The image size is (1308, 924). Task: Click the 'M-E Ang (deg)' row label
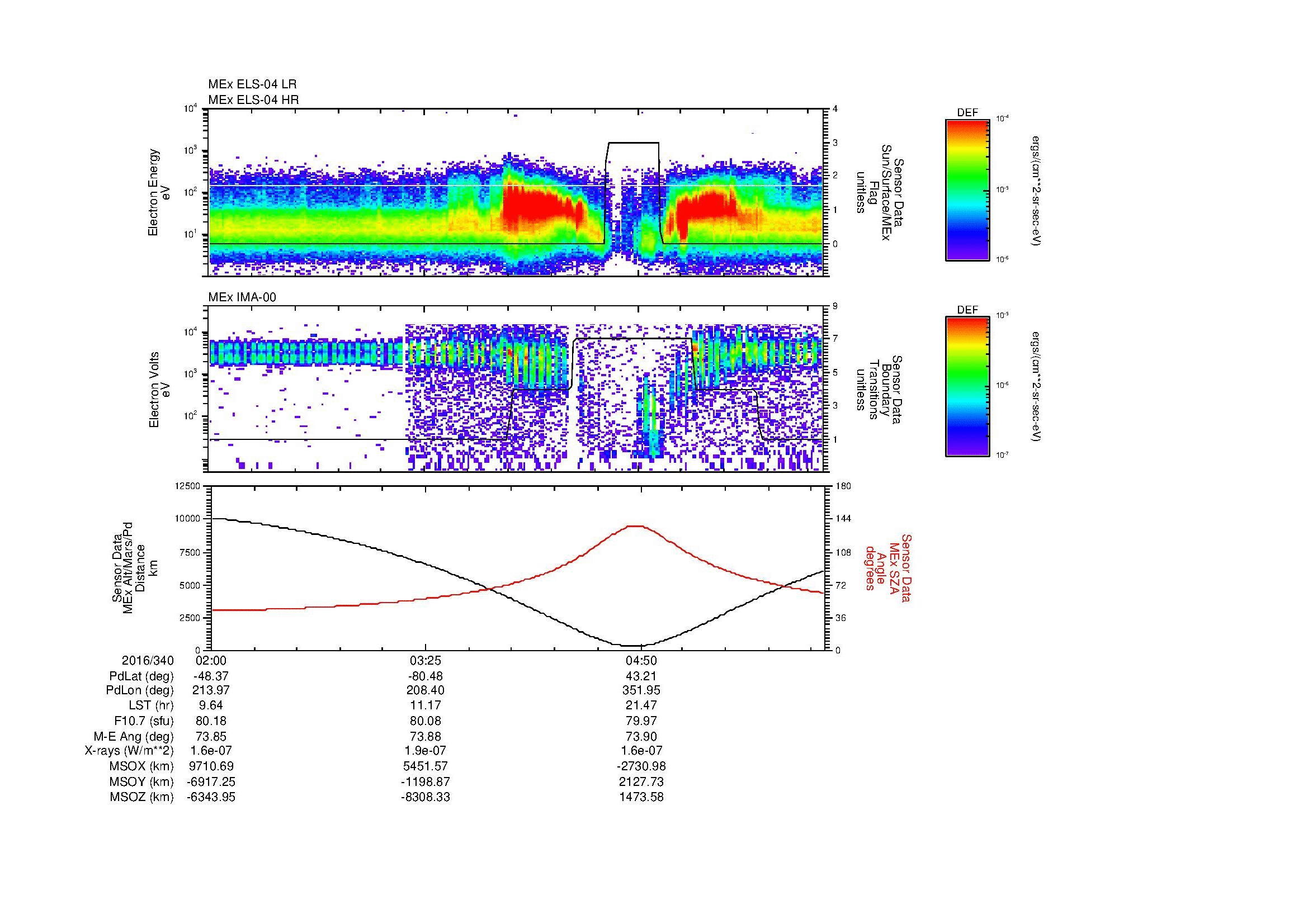pyautogui.click(x=134, y=737)
